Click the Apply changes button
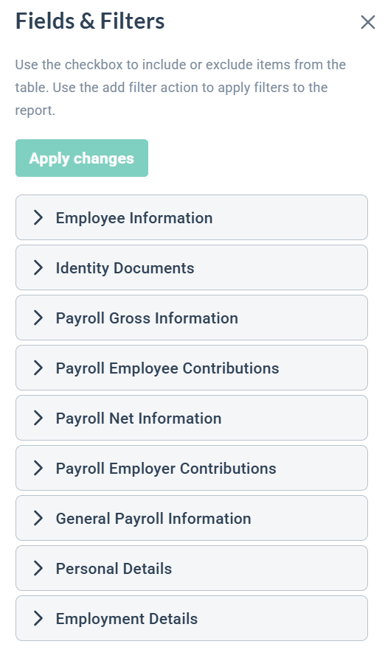This screenshot has height=655, width=385. [x=82, y=158]
